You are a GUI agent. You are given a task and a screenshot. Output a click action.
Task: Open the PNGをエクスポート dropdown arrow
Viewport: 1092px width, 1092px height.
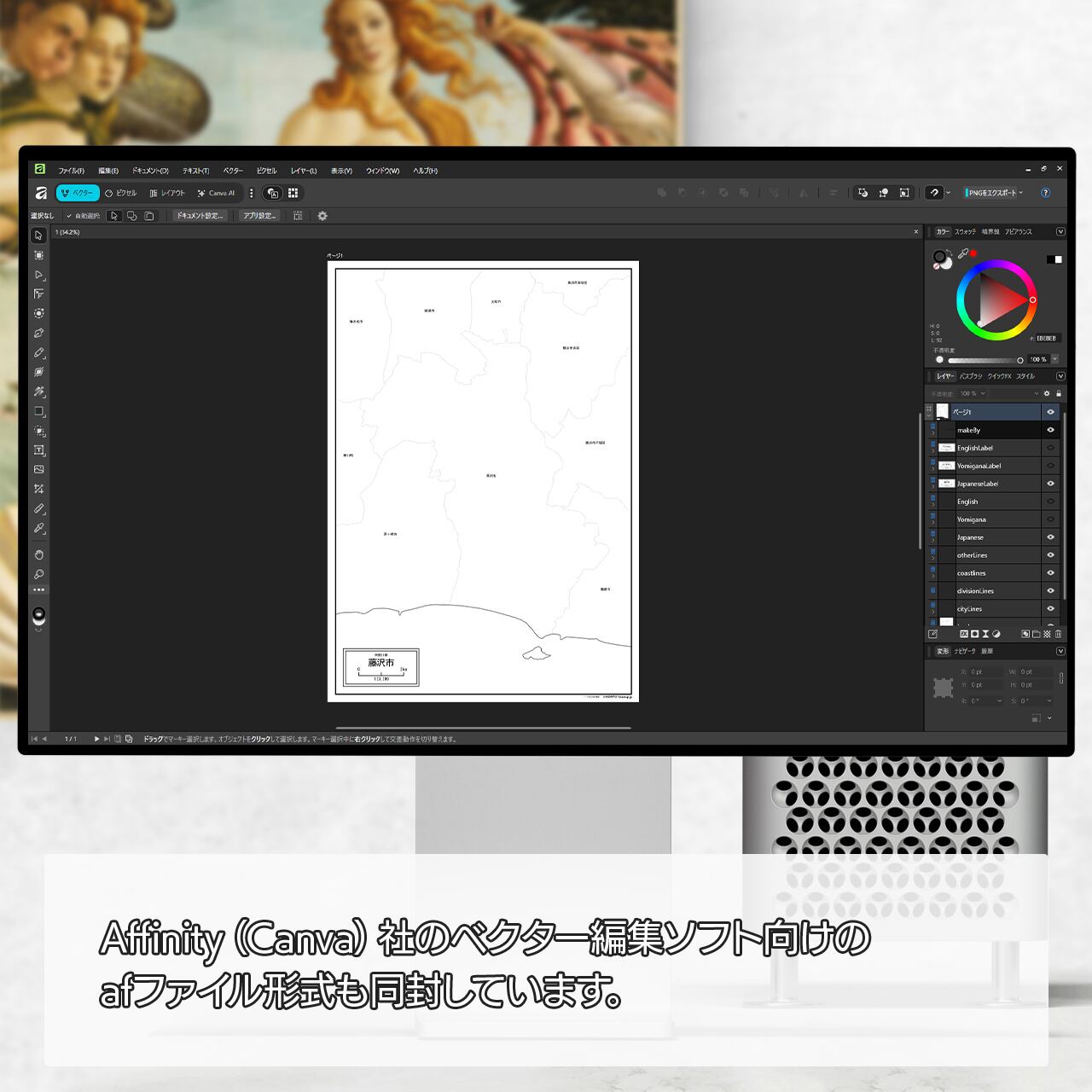click(x=1021, y=193)
